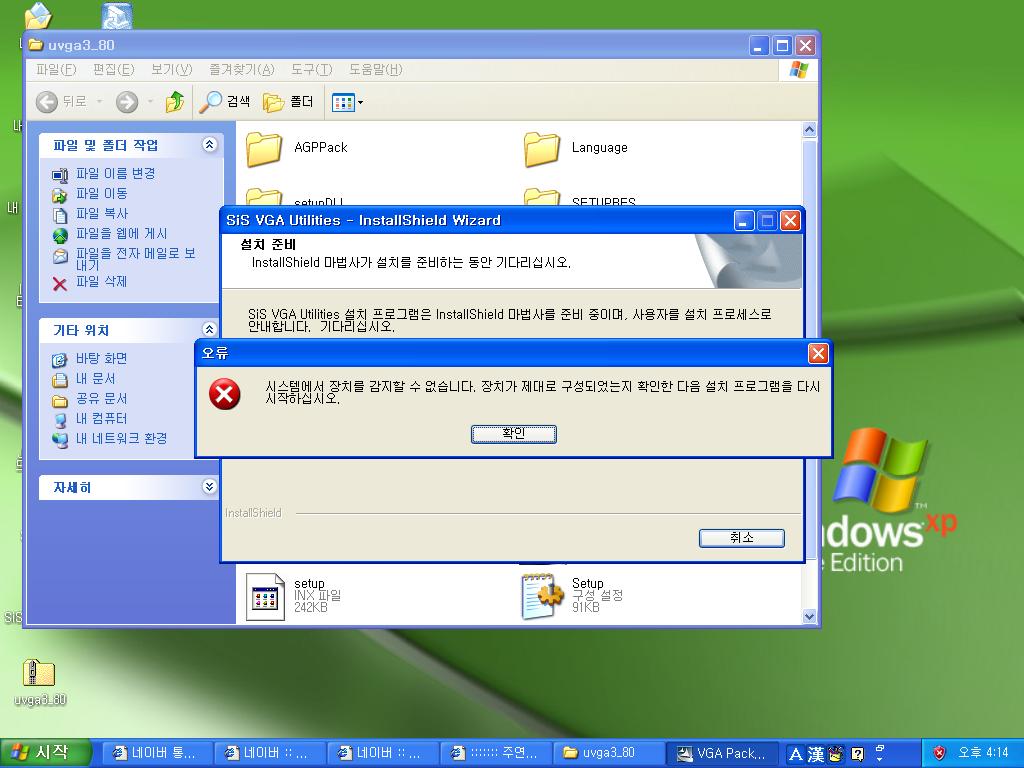Open the forward history dropdown arrow
The width and height of the screenshot is (1024, 768).
point(150,102)
